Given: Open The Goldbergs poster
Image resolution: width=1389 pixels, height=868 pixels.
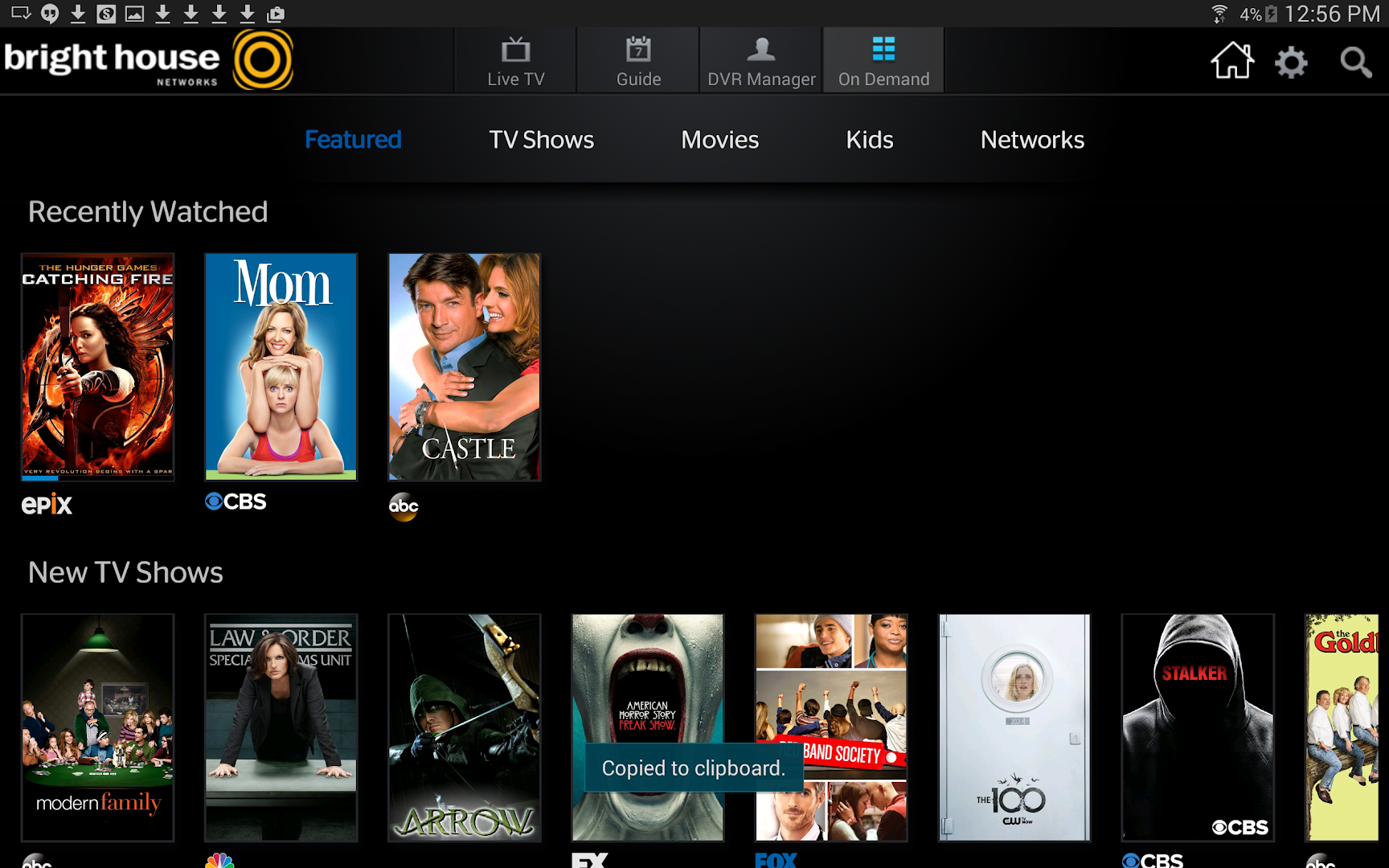Looking at the screenshot, I should tap(1342, 728).
